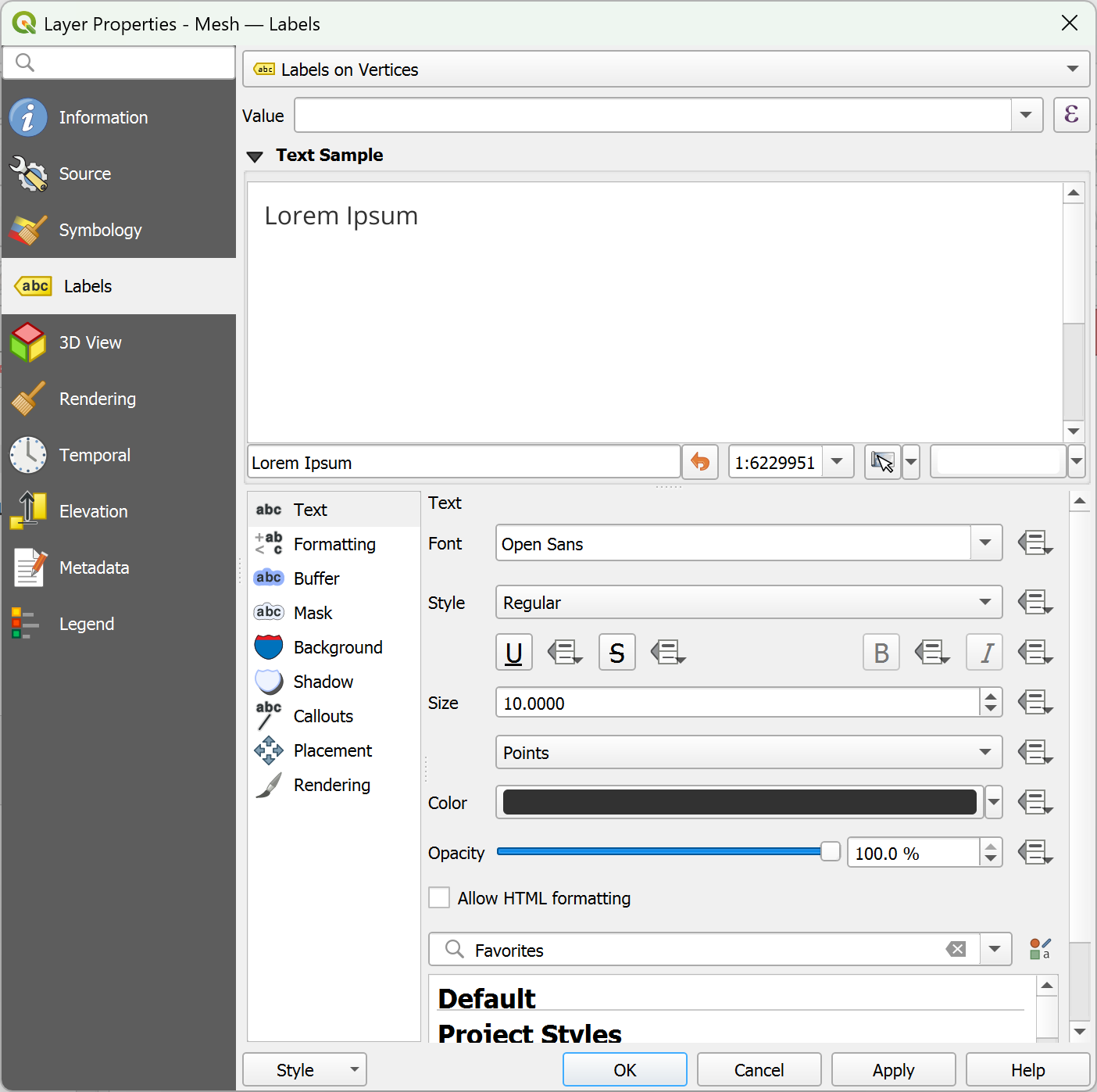Open the Open Sans font dropdown
Viewport: 1097px width, 1092px height.
click(986, 542)
